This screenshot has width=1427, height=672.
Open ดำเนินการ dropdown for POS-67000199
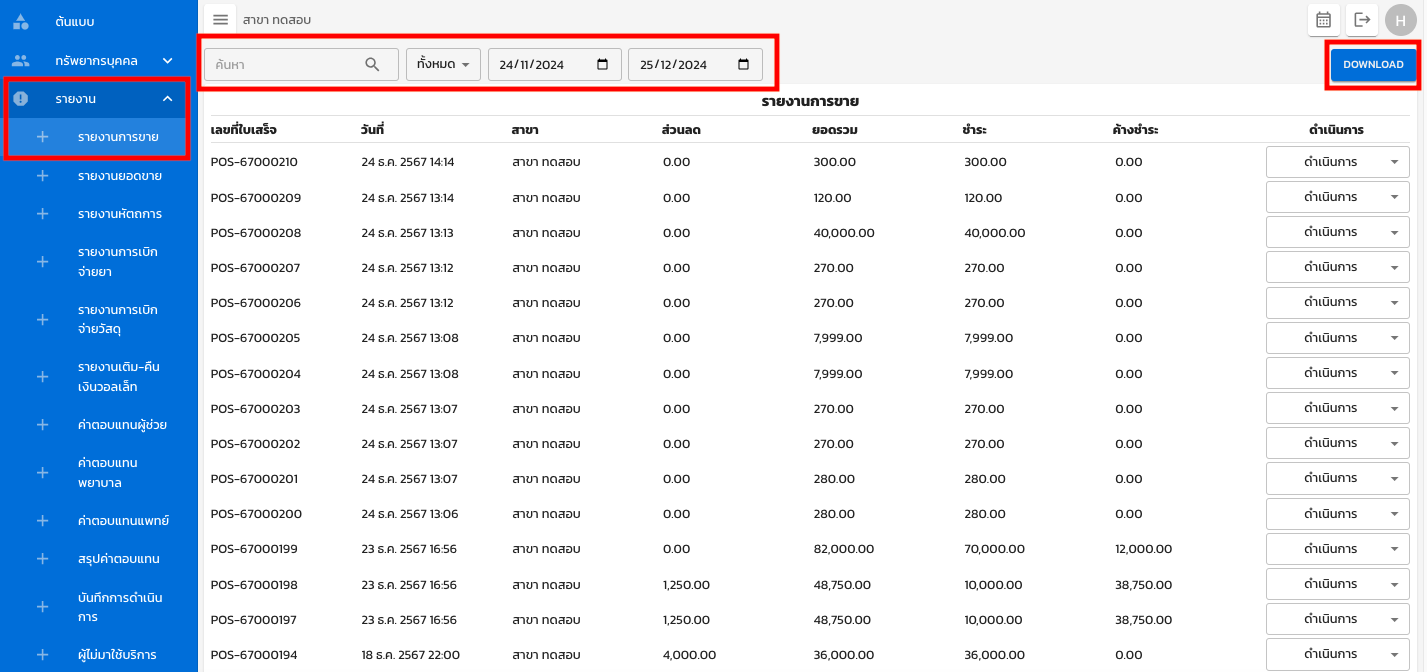[x=1338, y=549]
